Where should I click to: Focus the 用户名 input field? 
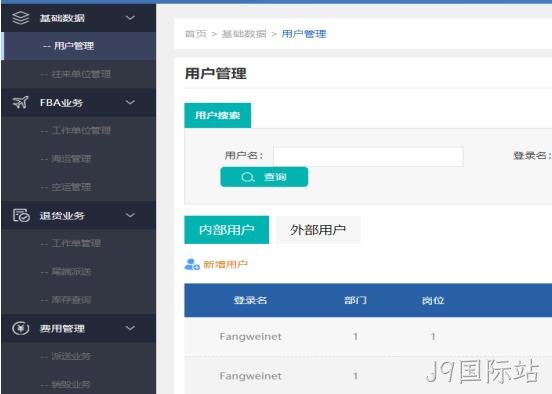tap(368, 156)
